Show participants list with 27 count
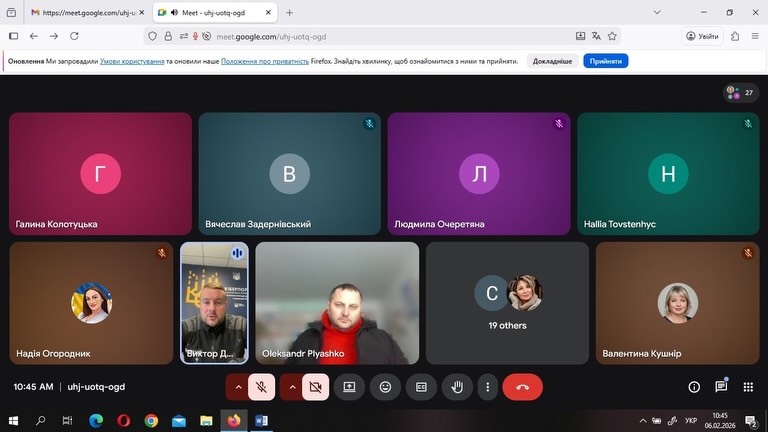 [x=741, y=93]
